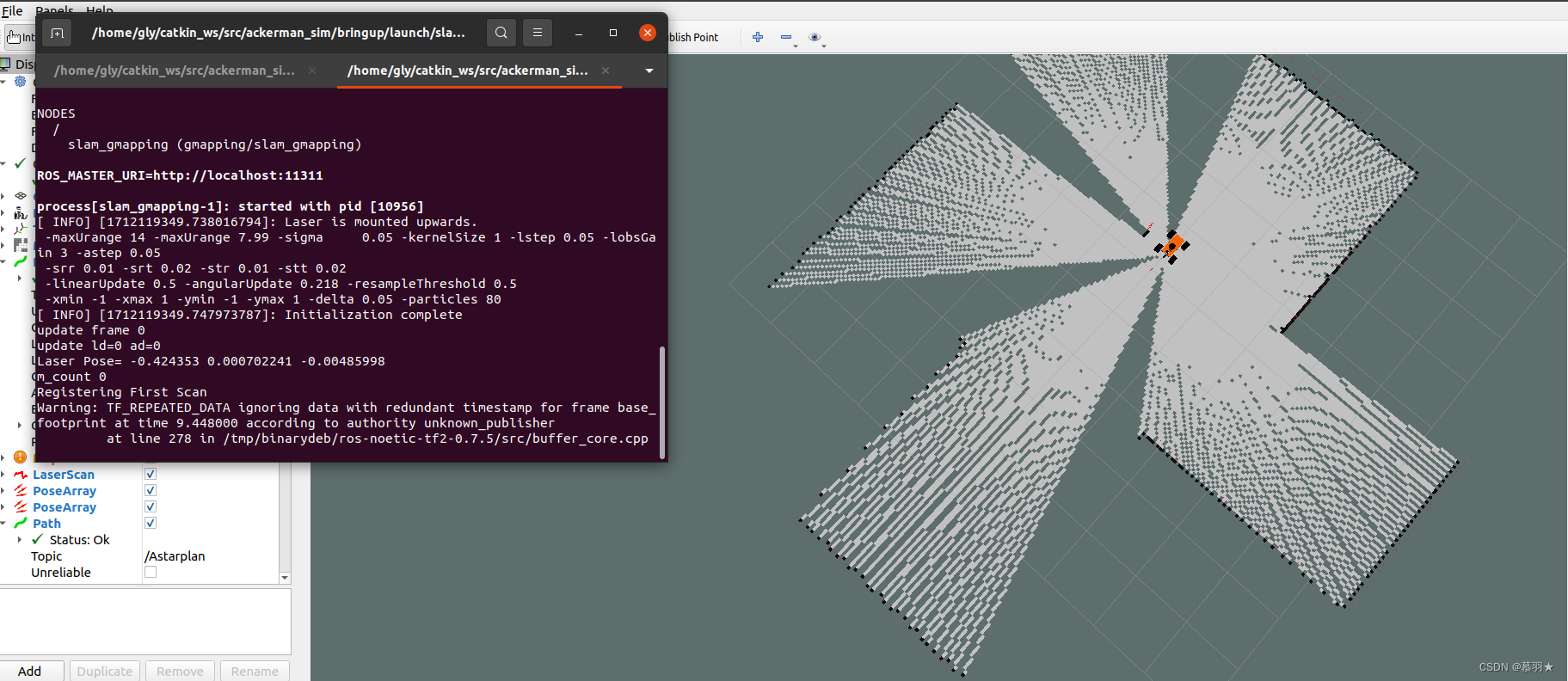
Task: Maximize the terminal window
Action: pyautogui.click(x=613, y=34)
